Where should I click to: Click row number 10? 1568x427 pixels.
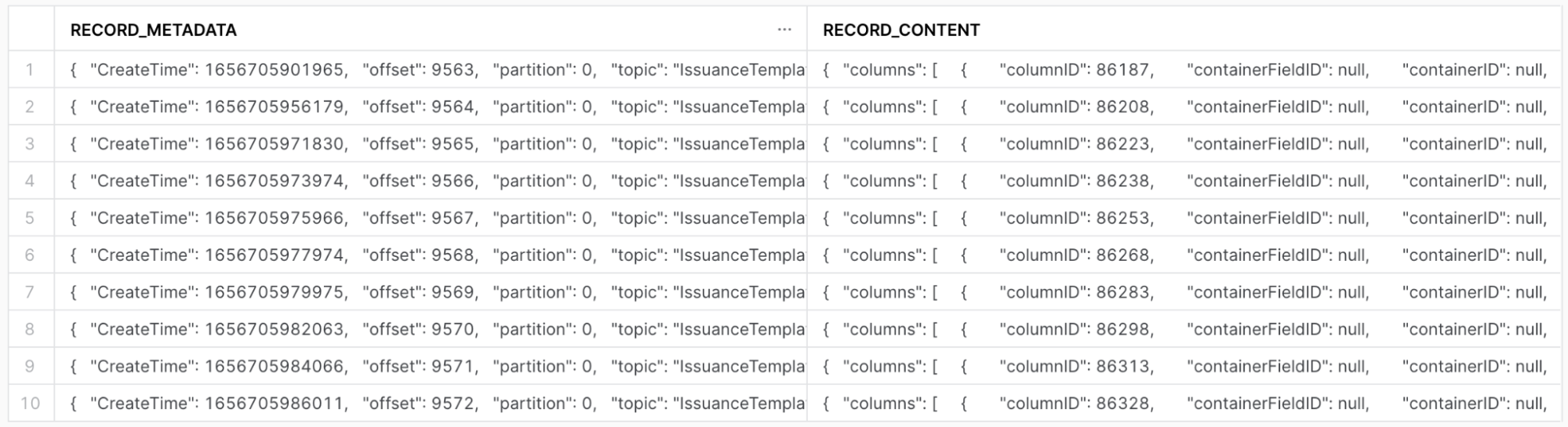(30, 403)
